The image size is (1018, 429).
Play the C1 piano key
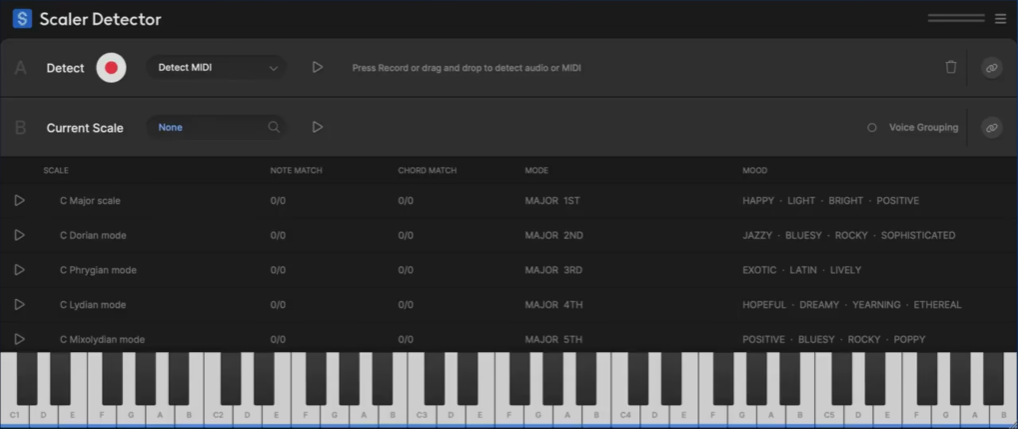[x=14, y=414]
